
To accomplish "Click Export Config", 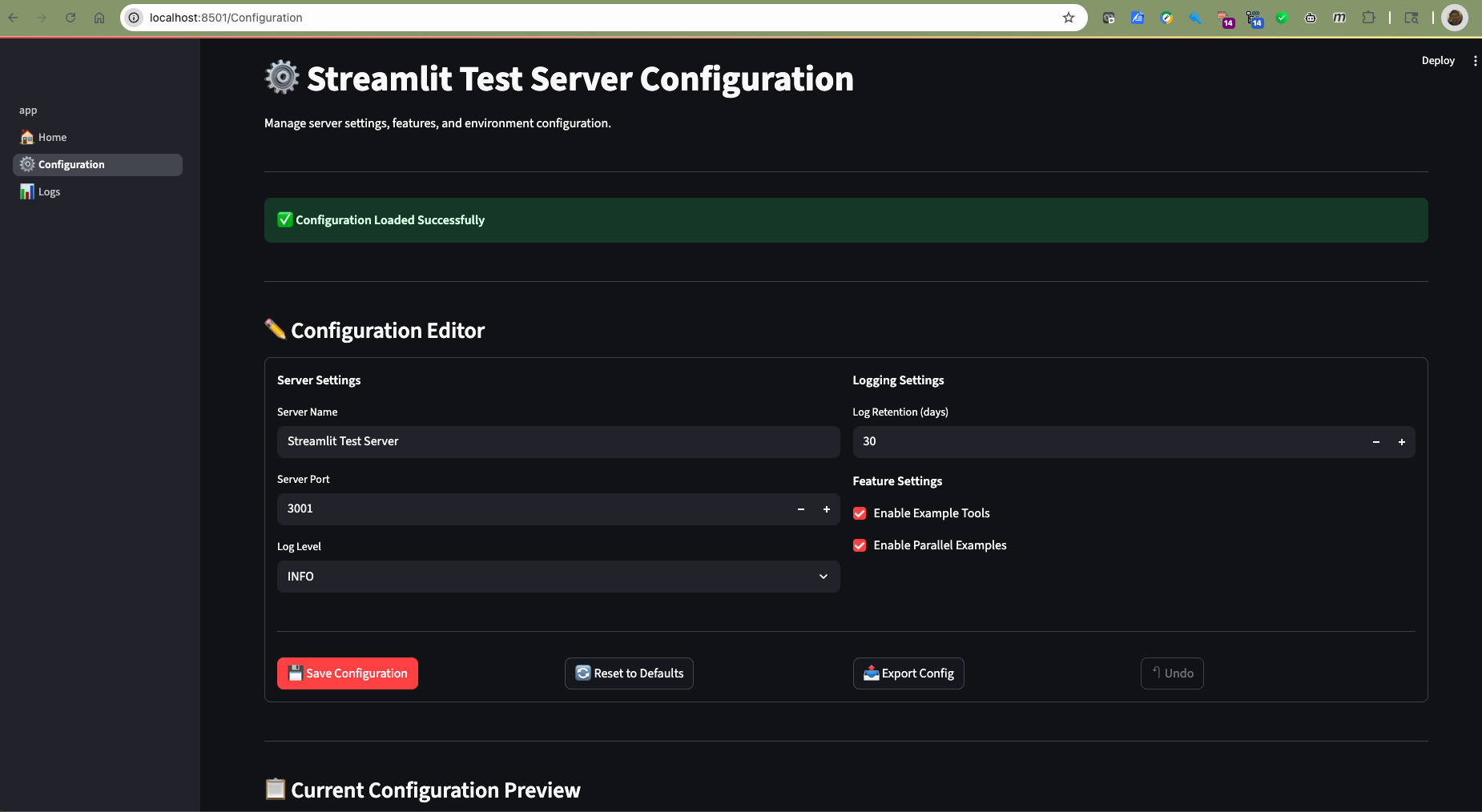I will coord(908,673).
